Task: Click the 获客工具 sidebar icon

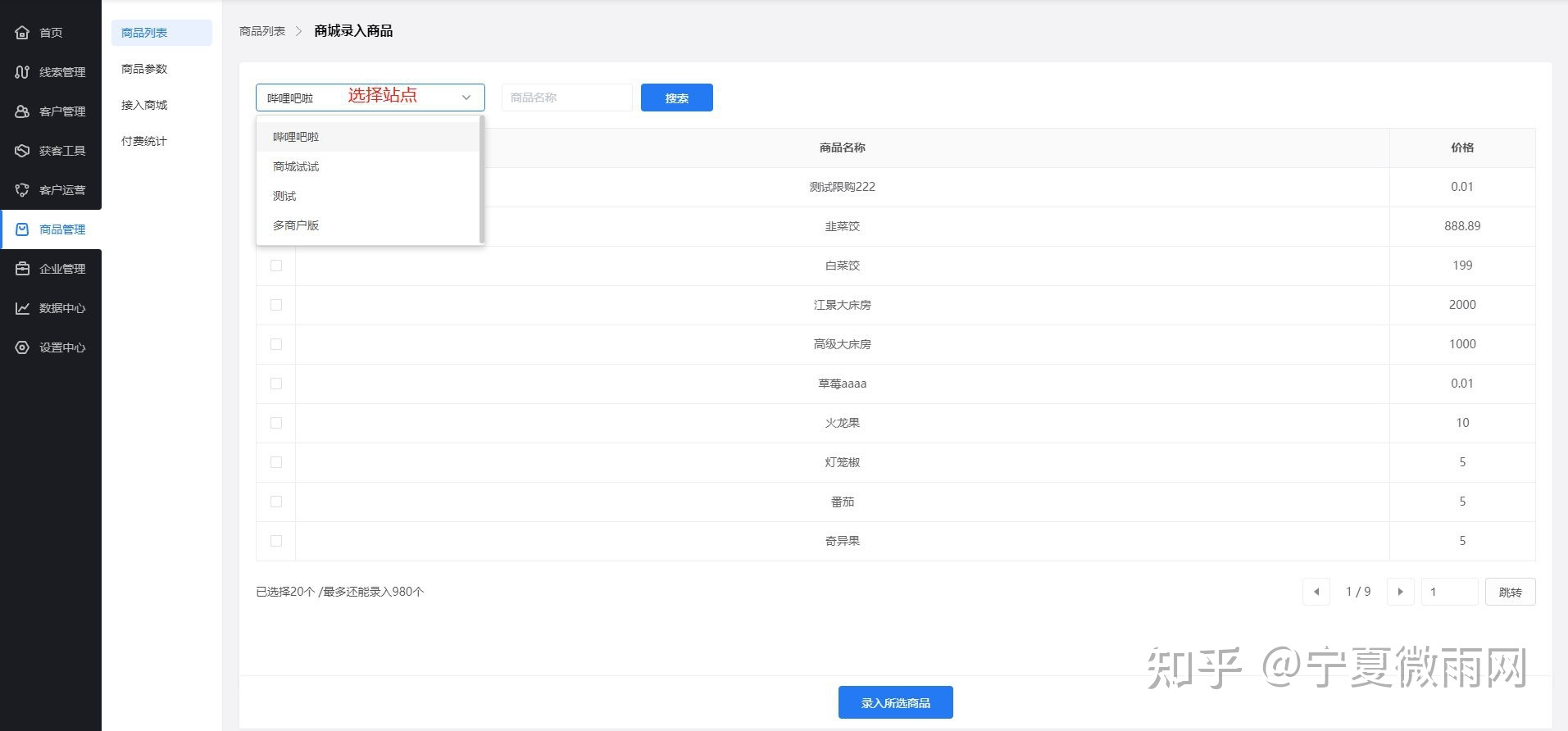Action: (22, 151)
